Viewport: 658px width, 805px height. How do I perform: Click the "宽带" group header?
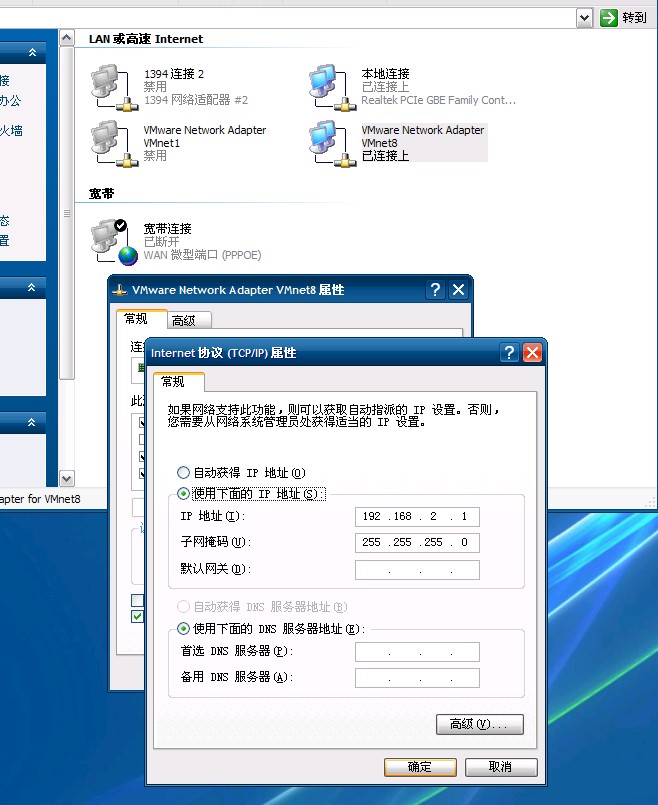pos(101,194)
